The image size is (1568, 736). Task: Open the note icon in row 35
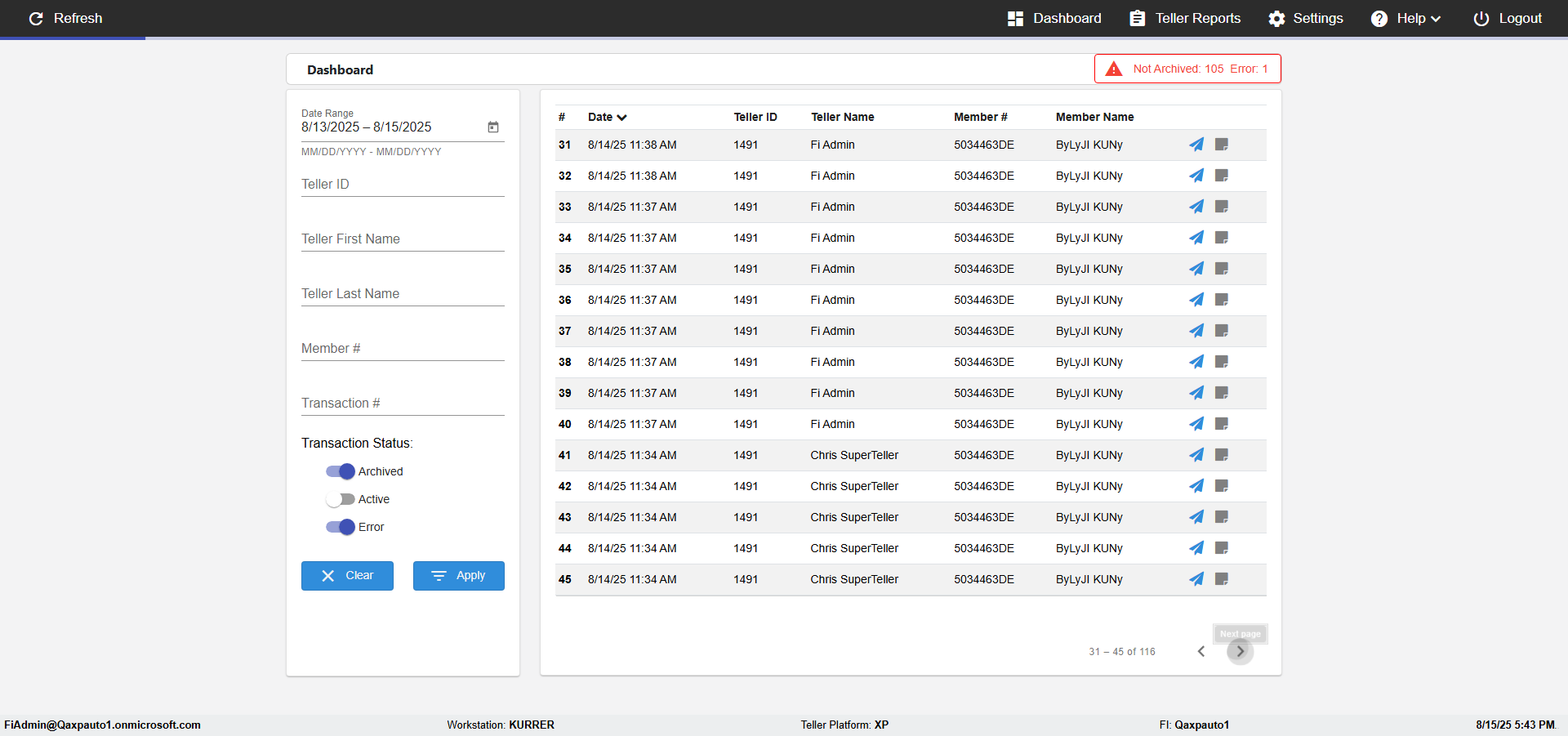(x=1222, y=269)
